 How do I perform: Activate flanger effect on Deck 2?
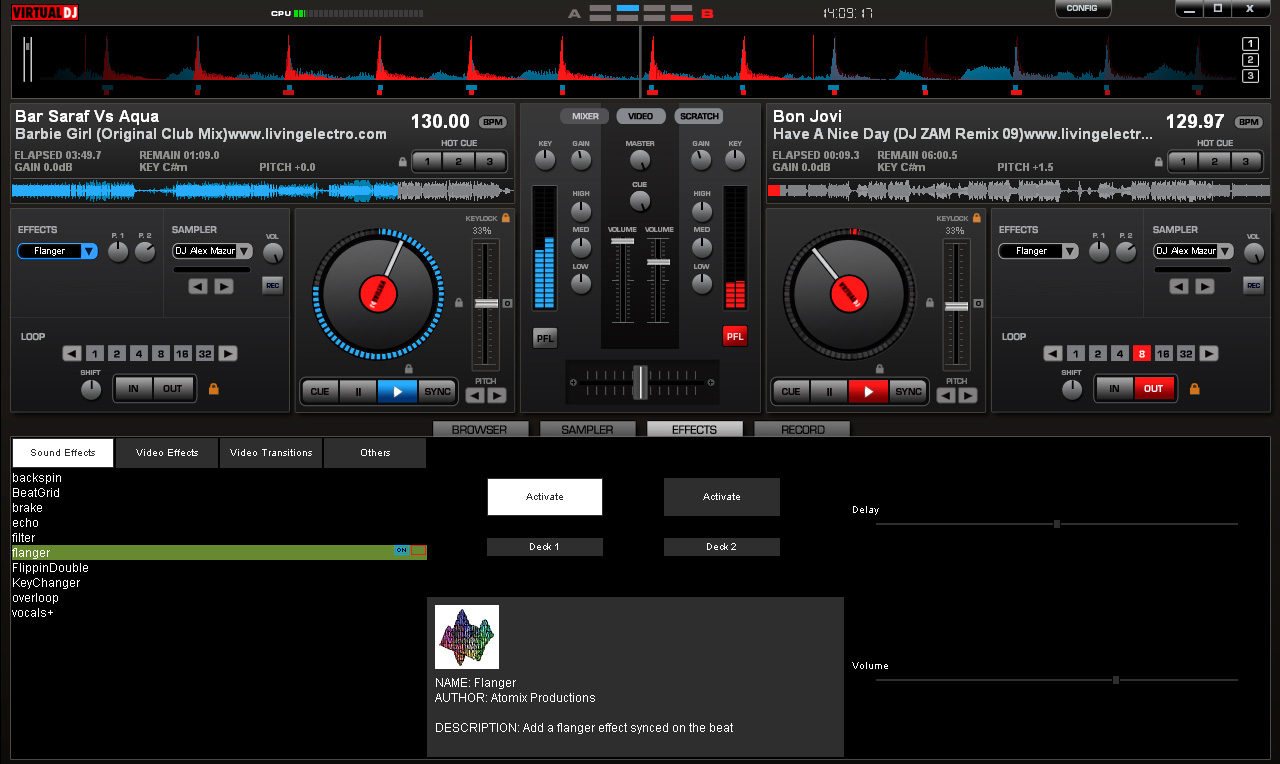click(722, 497)
